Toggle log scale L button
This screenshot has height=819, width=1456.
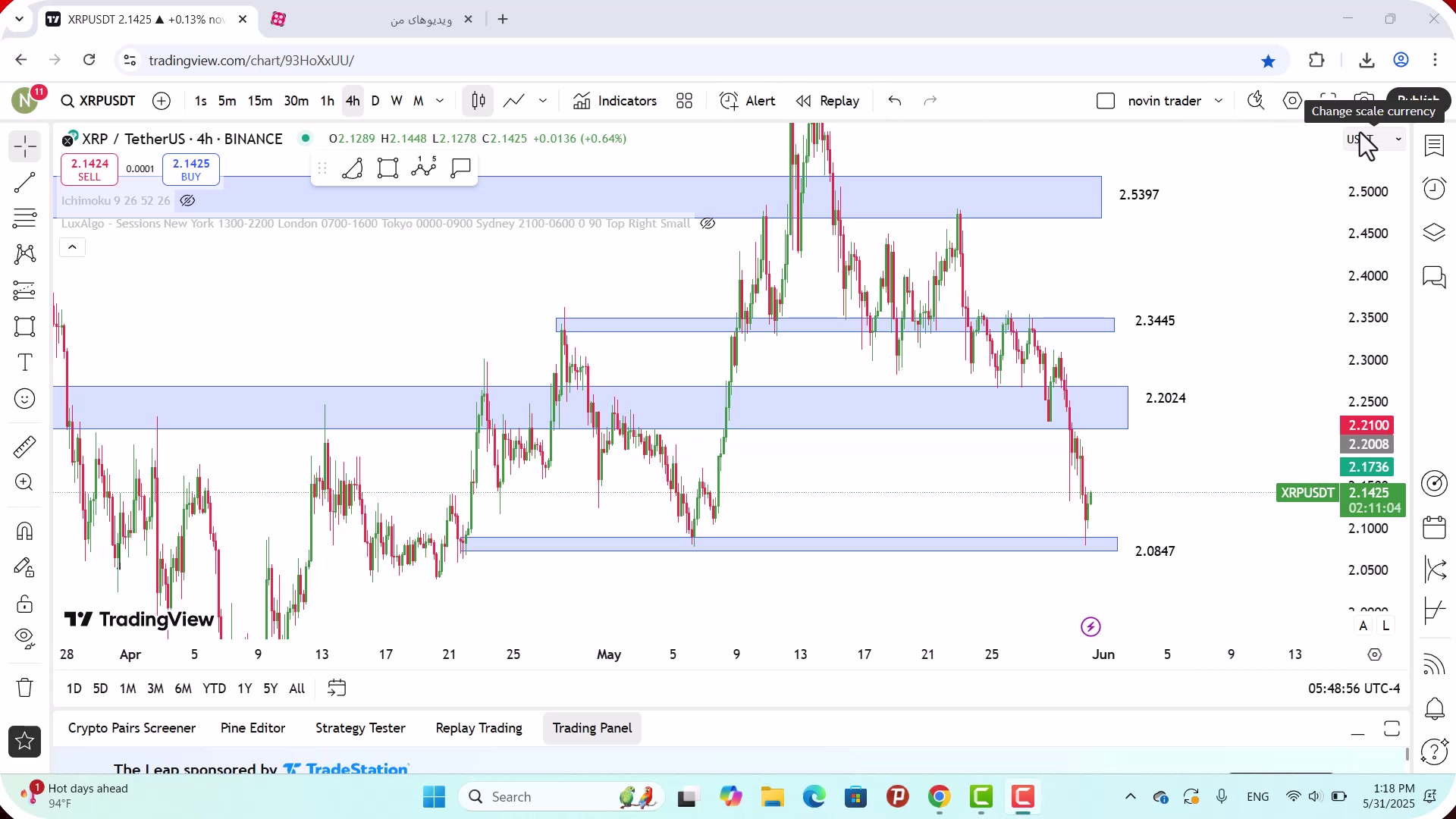(1386, 626)
